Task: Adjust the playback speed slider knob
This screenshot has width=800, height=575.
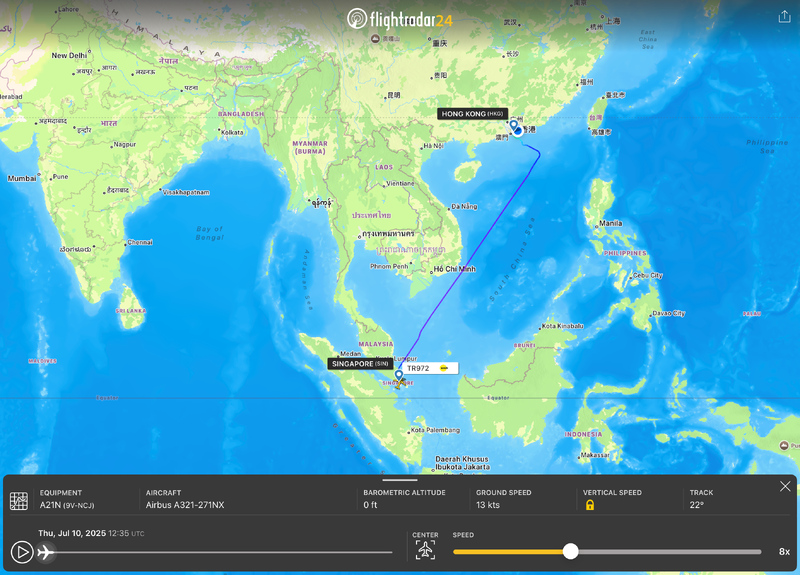Action: [570, 552]
